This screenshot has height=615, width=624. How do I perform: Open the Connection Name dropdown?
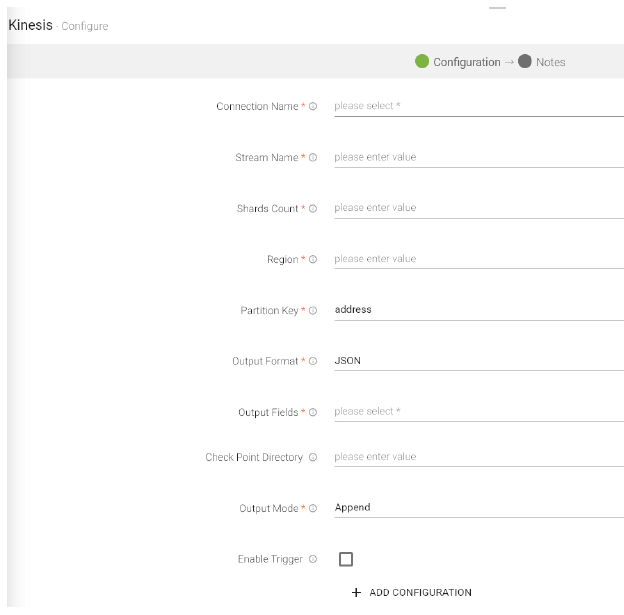click(x=478, y=106)
